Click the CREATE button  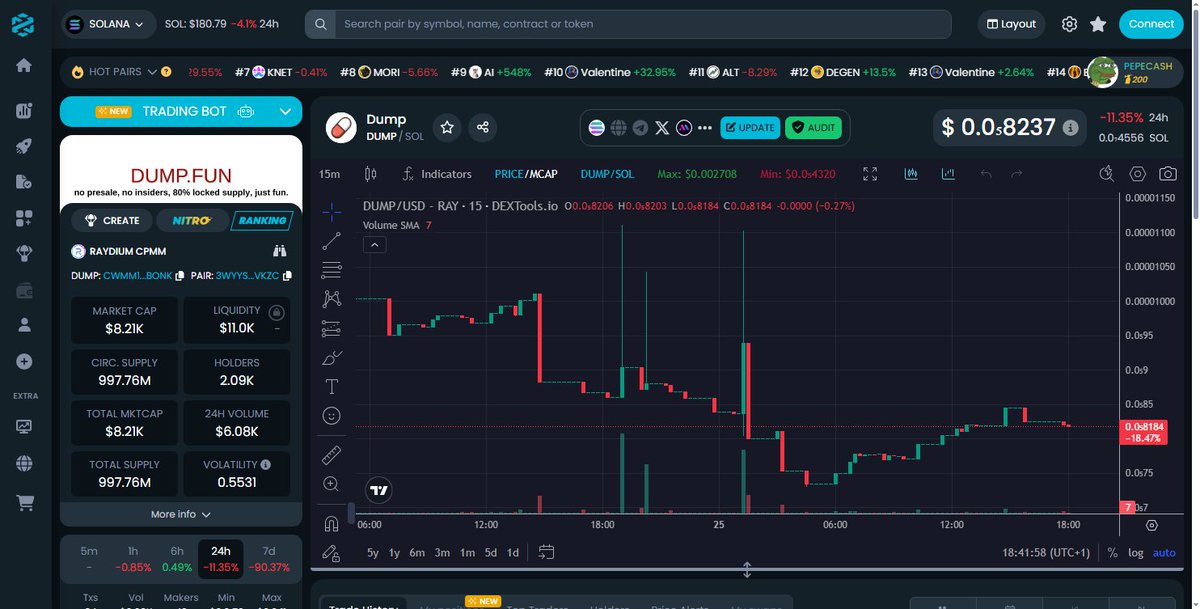click(x=112, y=220)
